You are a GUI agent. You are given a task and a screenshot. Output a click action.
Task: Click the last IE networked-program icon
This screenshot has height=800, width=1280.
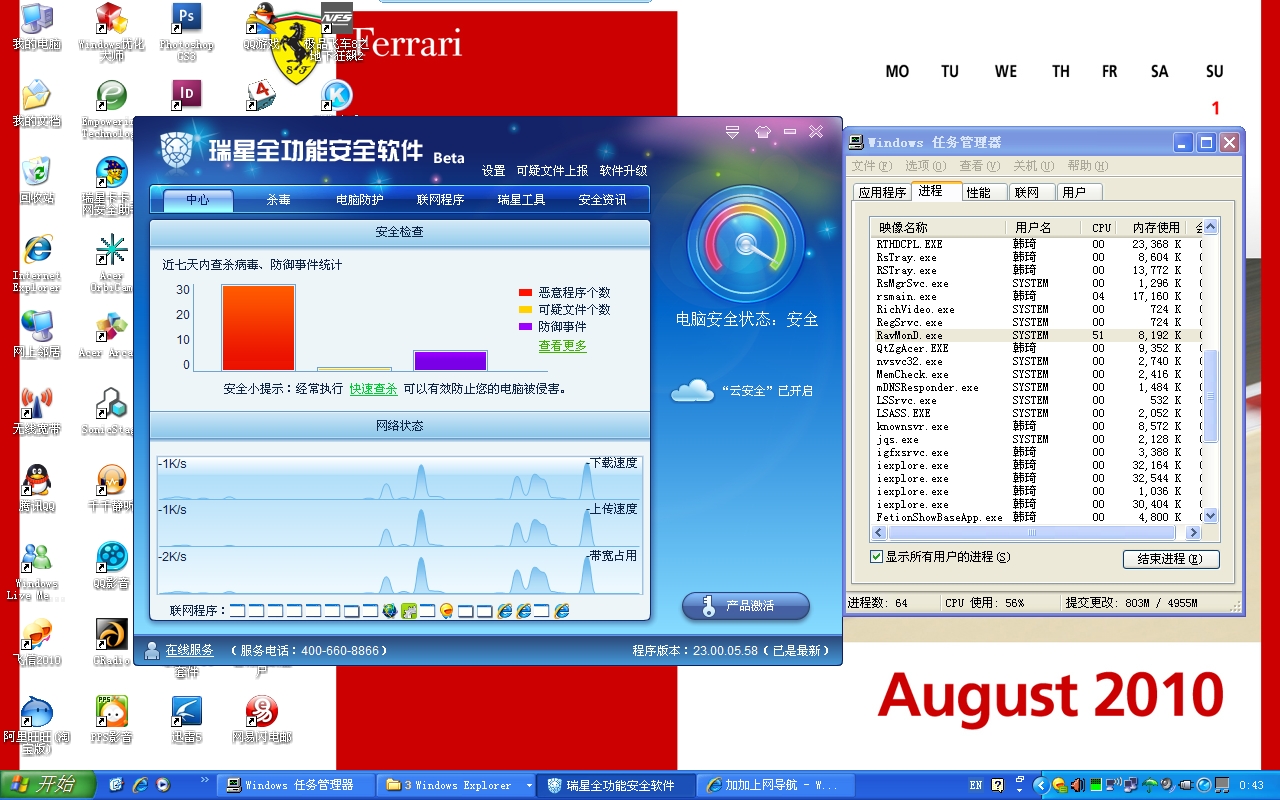point(562,610)
